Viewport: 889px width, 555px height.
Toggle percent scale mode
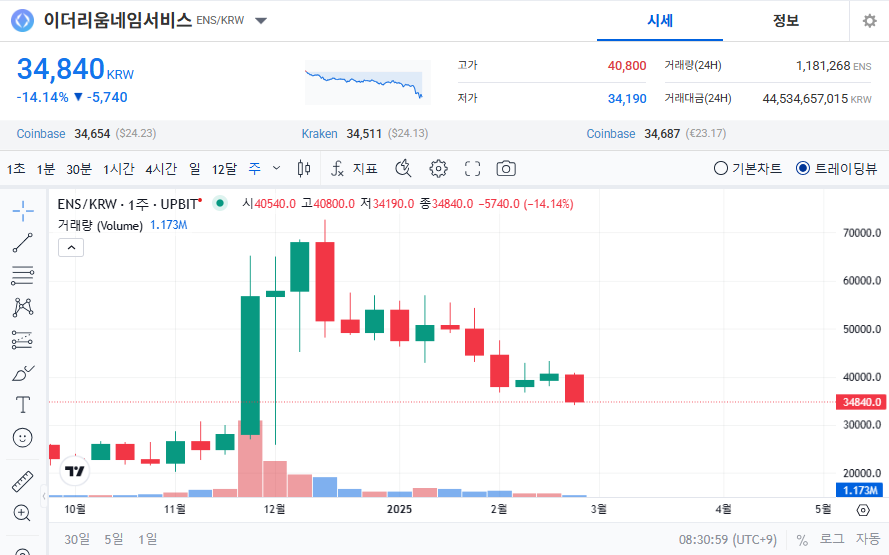coord(802,540)
